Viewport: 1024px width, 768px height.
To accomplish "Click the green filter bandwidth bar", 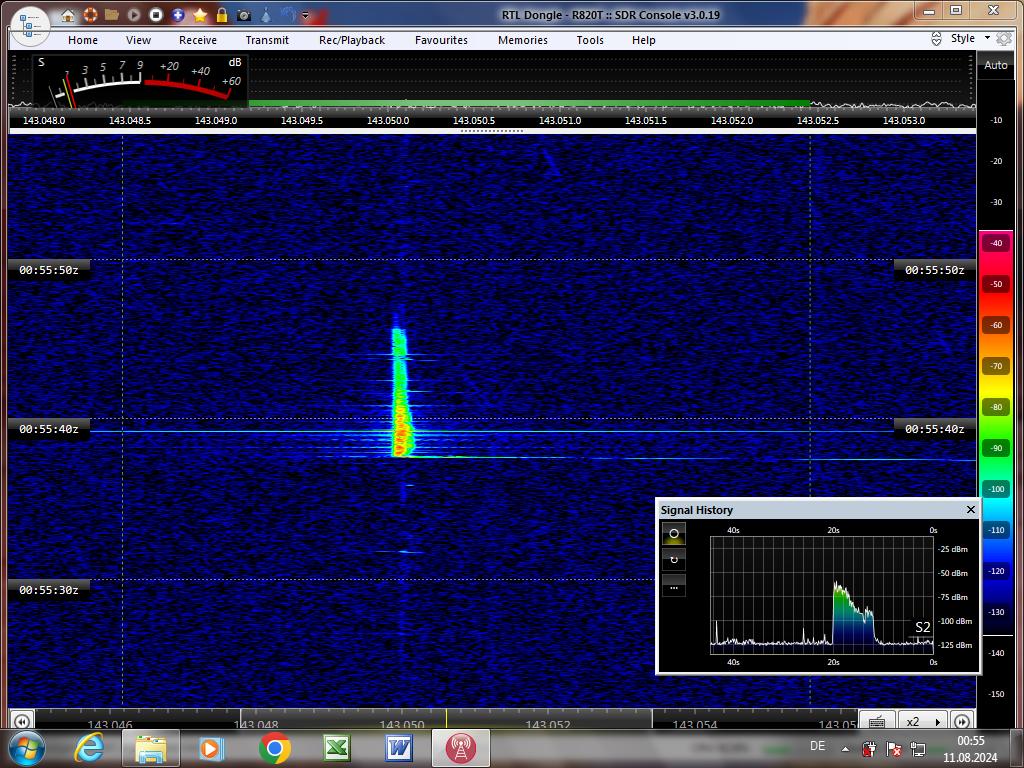I will (529, 103).
